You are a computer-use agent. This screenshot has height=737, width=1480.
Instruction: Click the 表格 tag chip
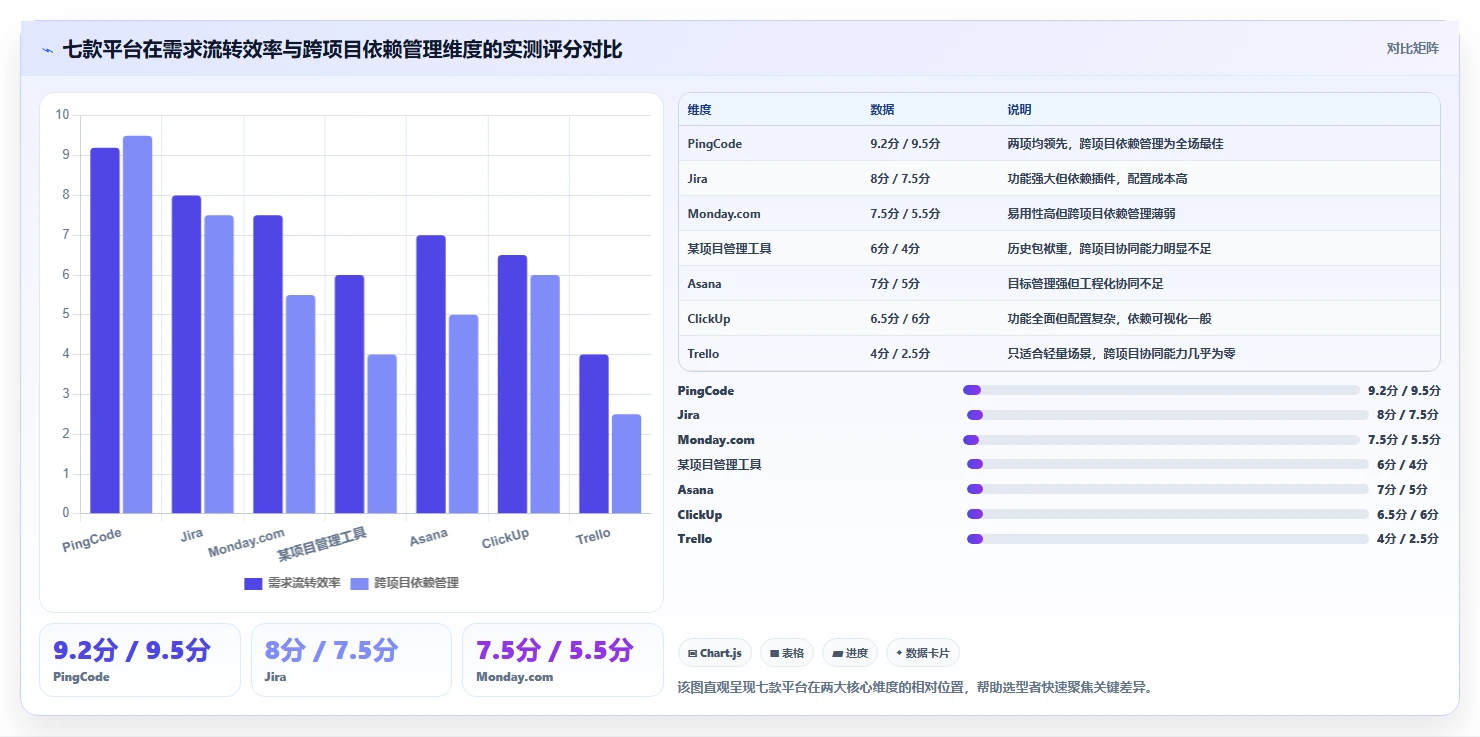coord(787,653)
